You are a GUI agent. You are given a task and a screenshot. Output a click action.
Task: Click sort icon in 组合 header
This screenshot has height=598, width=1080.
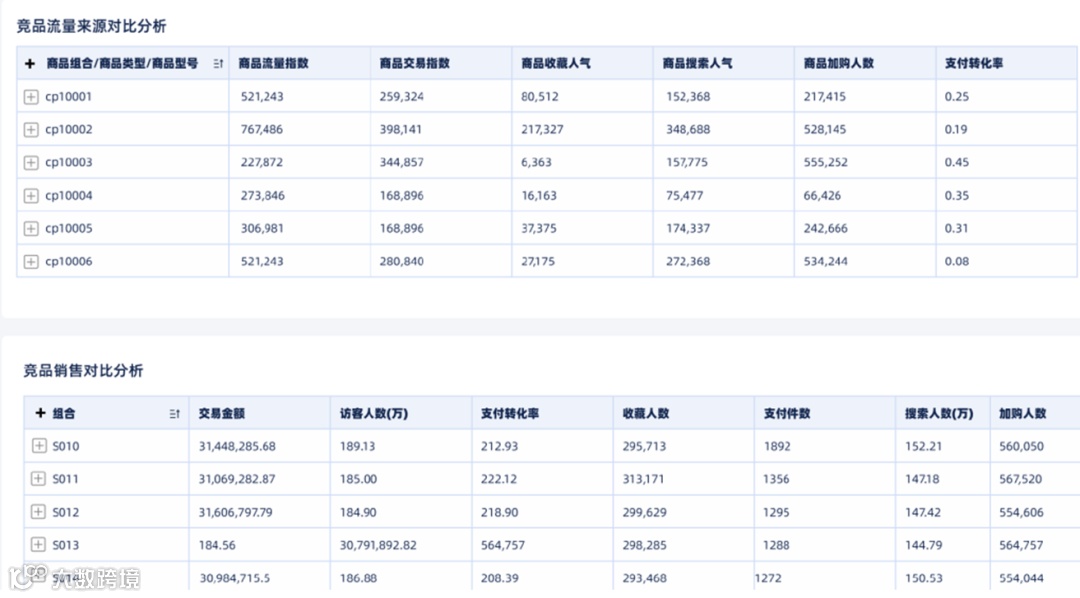tap(175, 414)
